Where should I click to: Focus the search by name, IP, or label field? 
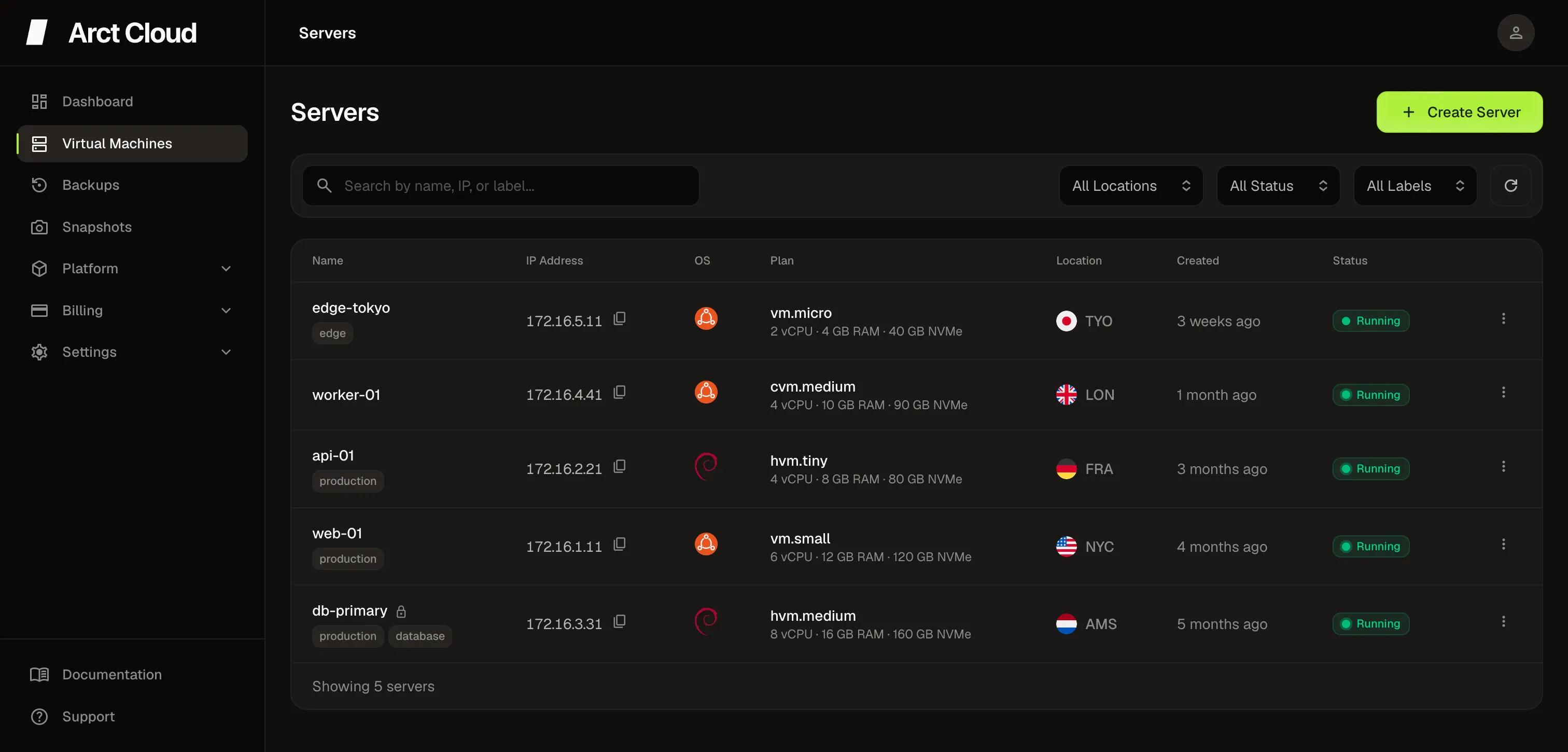500,186
